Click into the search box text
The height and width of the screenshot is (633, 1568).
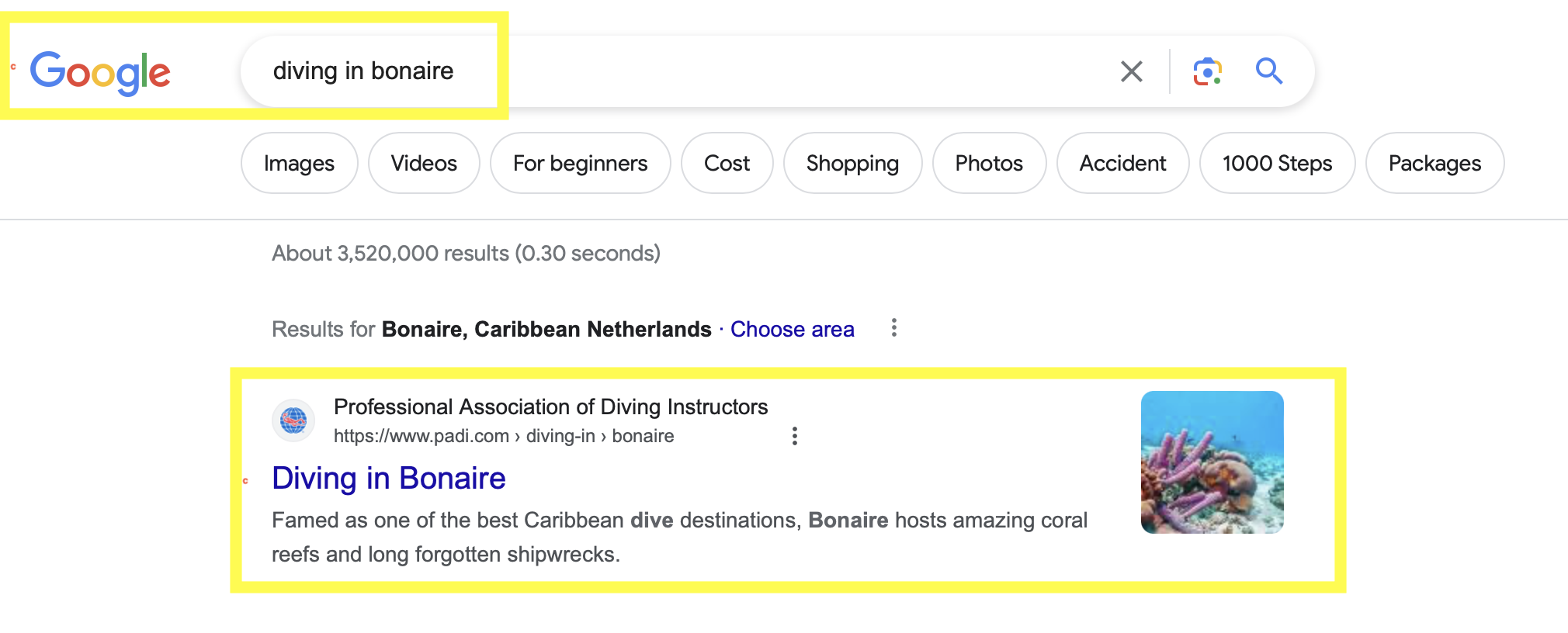point(363,71)
